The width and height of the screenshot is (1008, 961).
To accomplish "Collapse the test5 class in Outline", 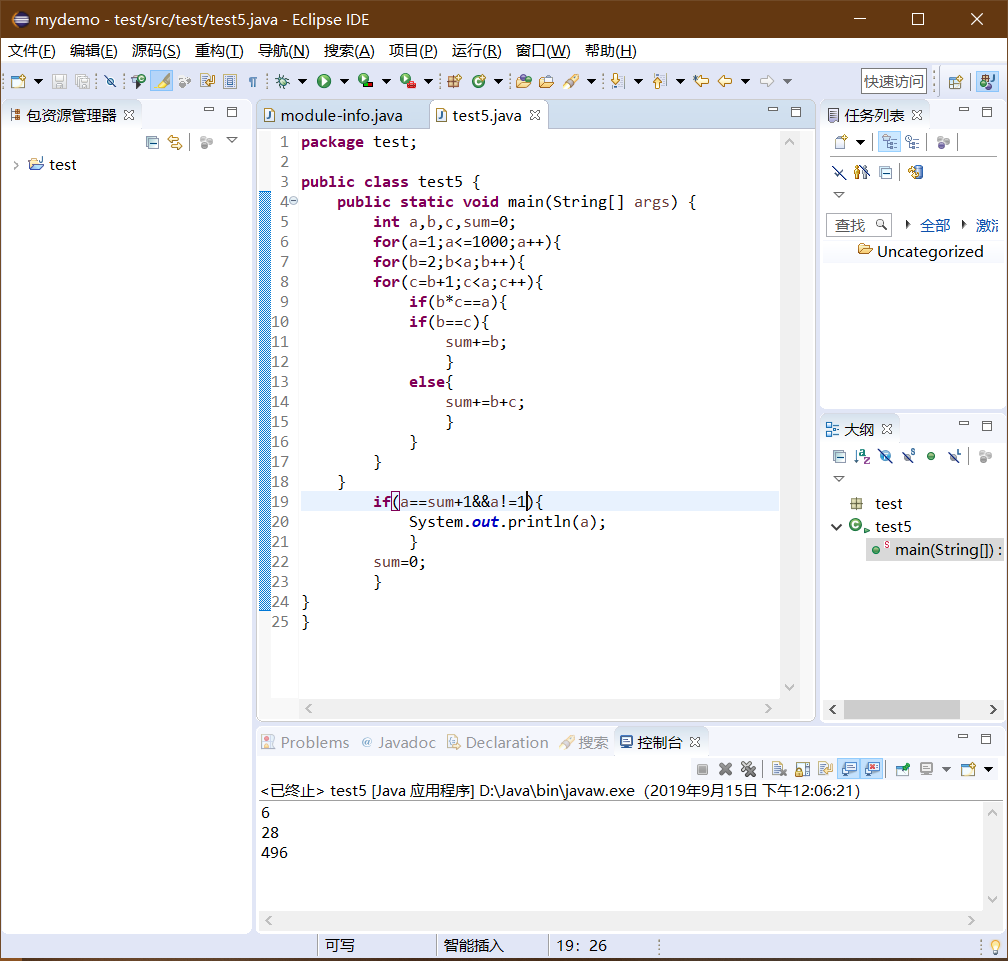I will (836, 527).
